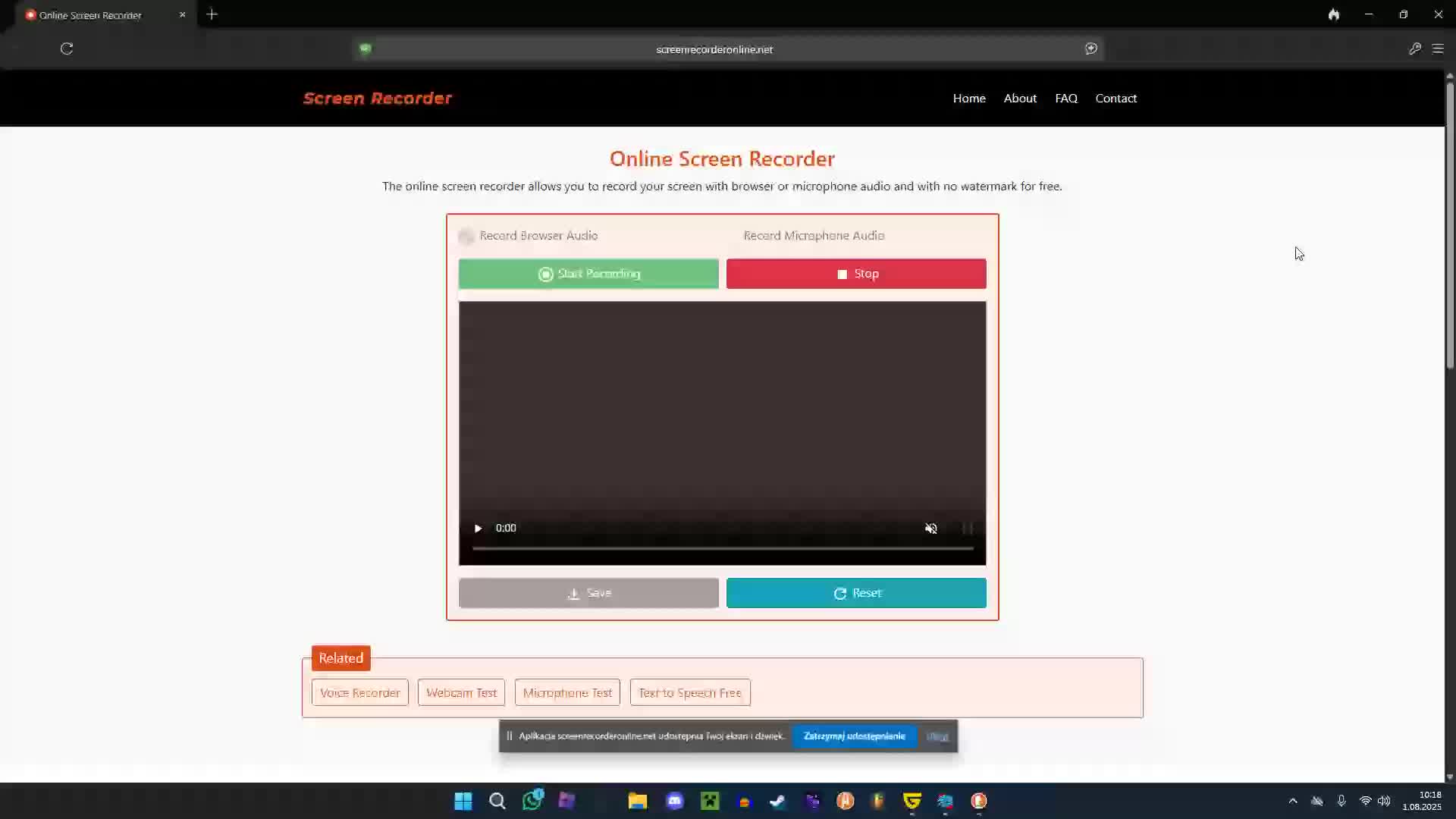Image resolution: width=1456 pixels, height=819 pixels.
Task: Open the address bar's right-side action icon
Action: pos(1090,49)
